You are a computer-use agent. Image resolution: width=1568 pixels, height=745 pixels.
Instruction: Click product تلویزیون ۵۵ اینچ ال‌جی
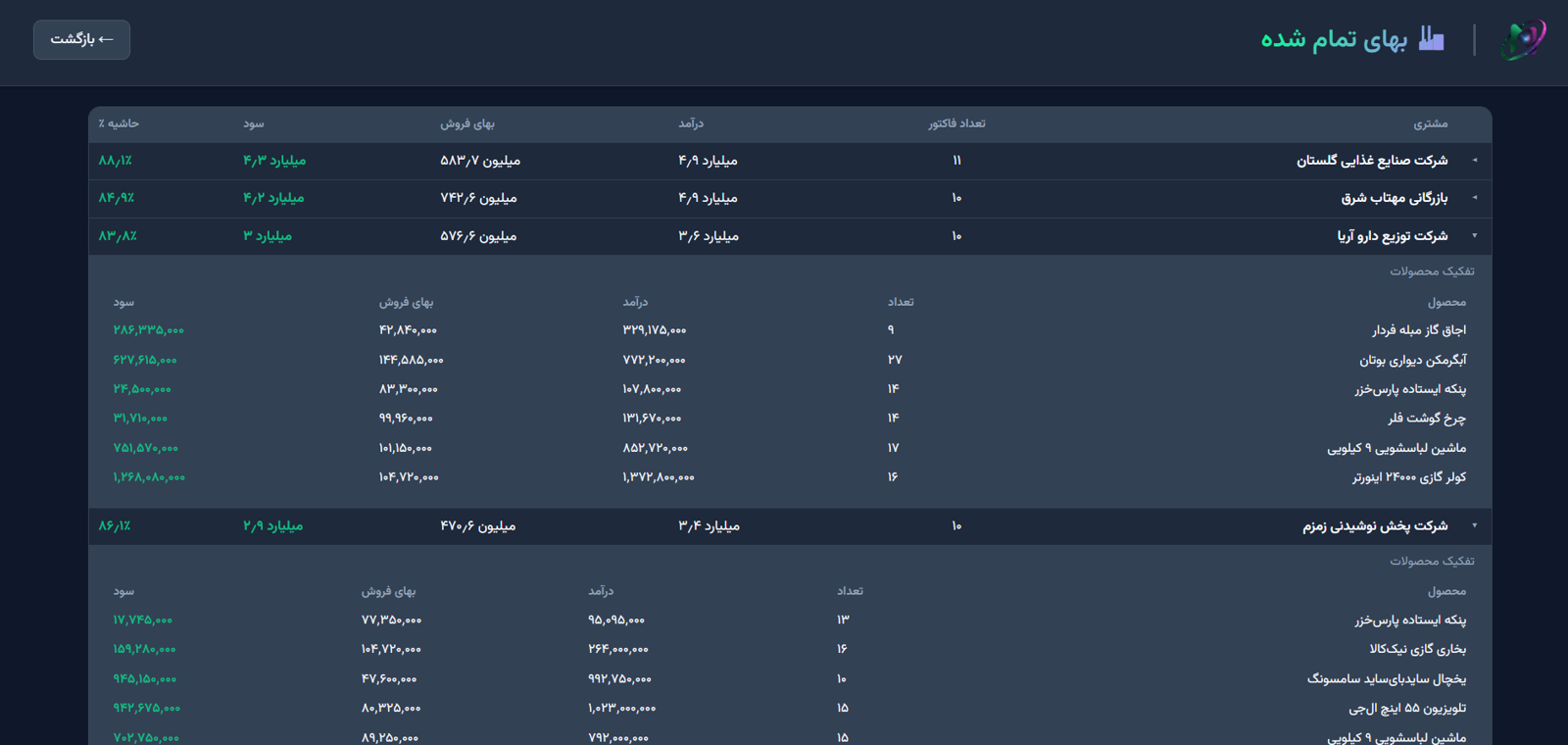pyautogui.click(x=1407, y=708)
